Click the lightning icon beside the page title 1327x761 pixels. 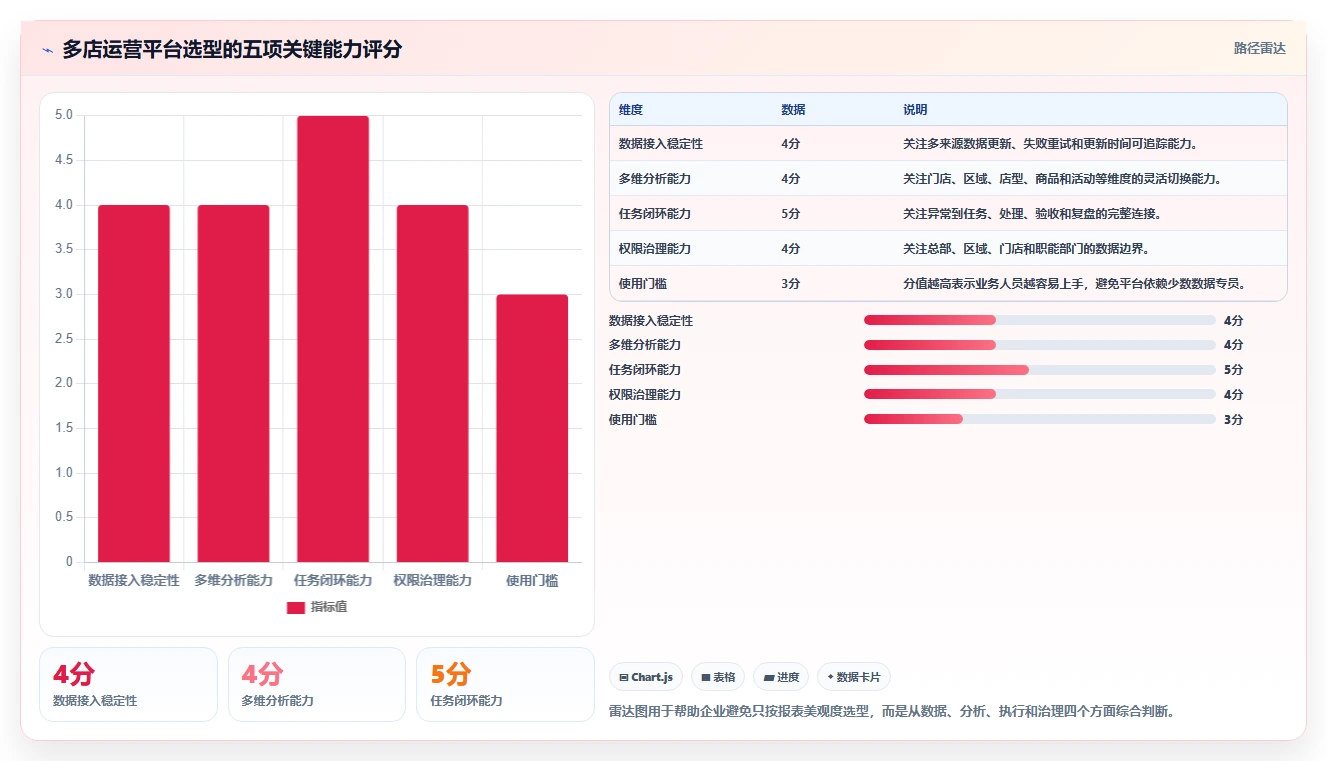pos(47,49)
